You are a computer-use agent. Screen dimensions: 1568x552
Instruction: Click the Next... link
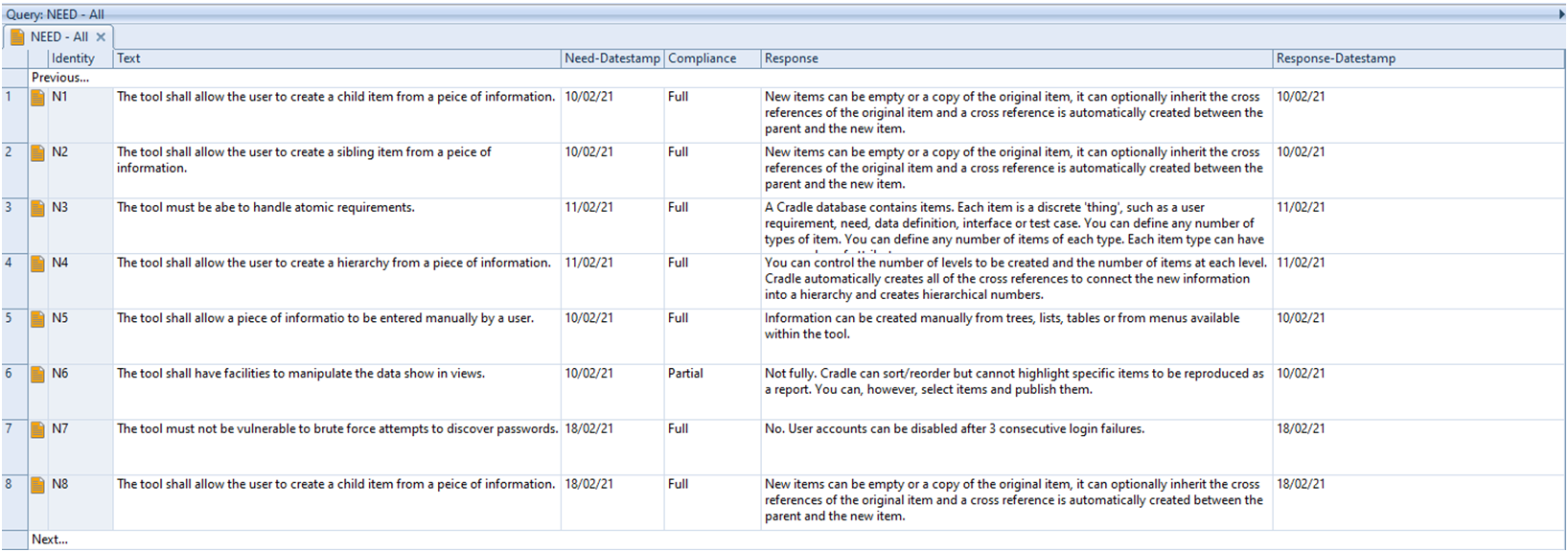50,540
